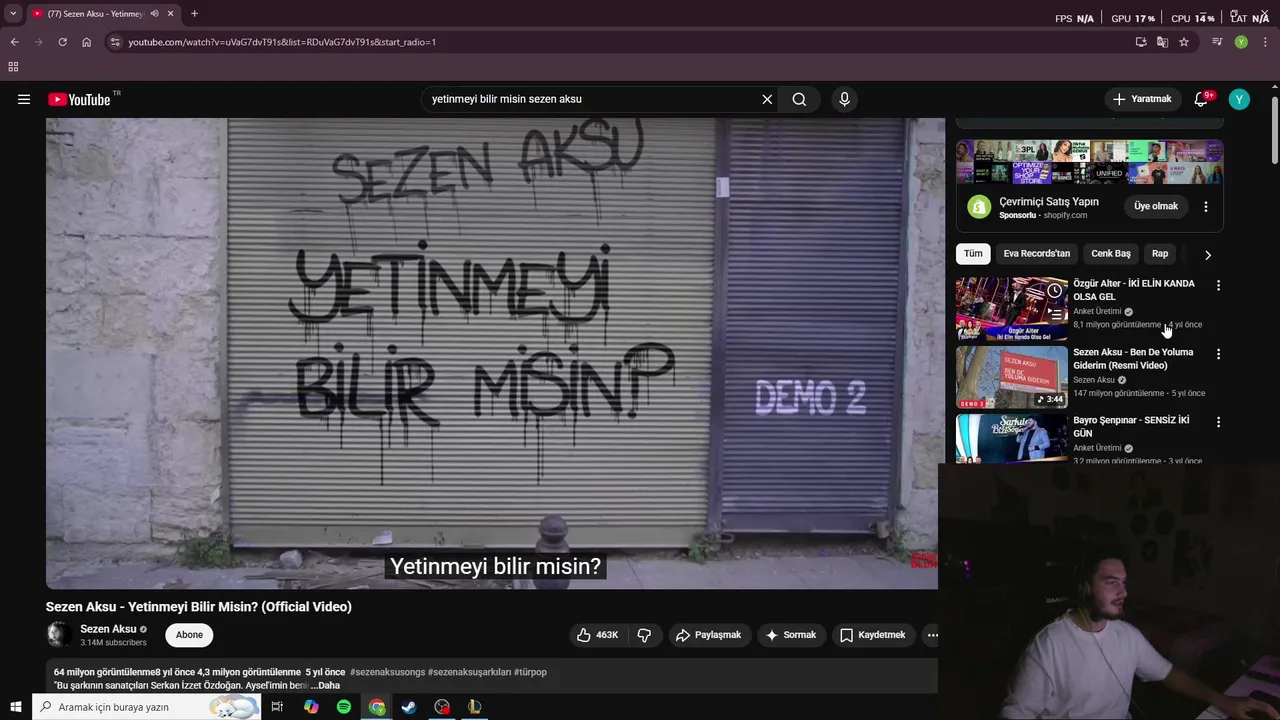Reload the page in Chrome
Image resolution: width=1280 pixels, height=720 pixels.
(x=62, y=42)
